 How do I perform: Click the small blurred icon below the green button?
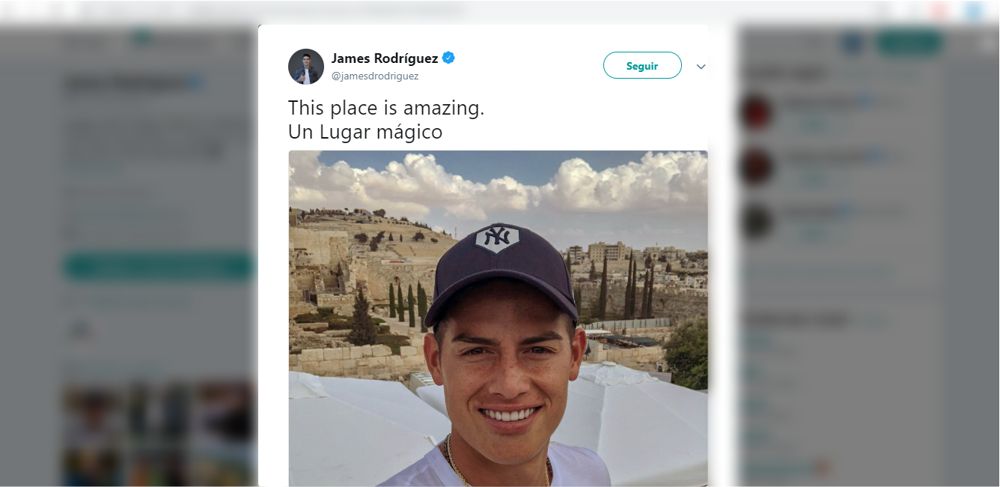81,330
